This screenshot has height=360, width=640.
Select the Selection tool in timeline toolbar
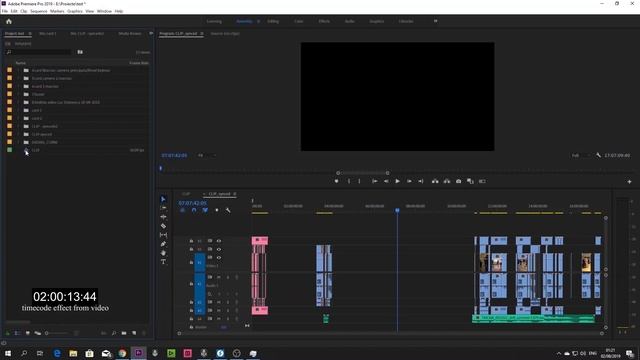(x=163, y=199)
